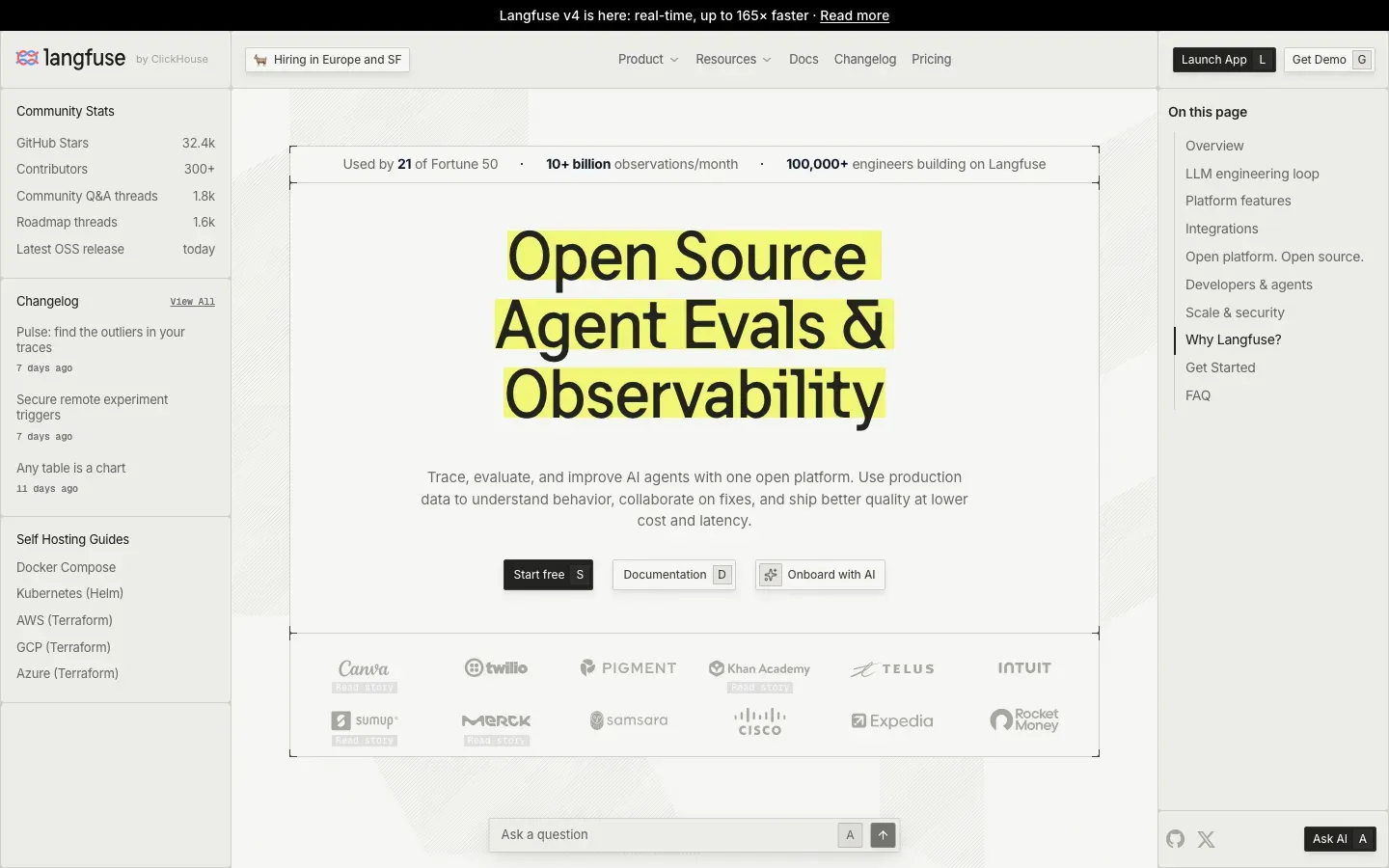The image size is (1389, 868).
Task: Open Docker Compose guide
Action: pyautogui.click(x=66, y=567)
